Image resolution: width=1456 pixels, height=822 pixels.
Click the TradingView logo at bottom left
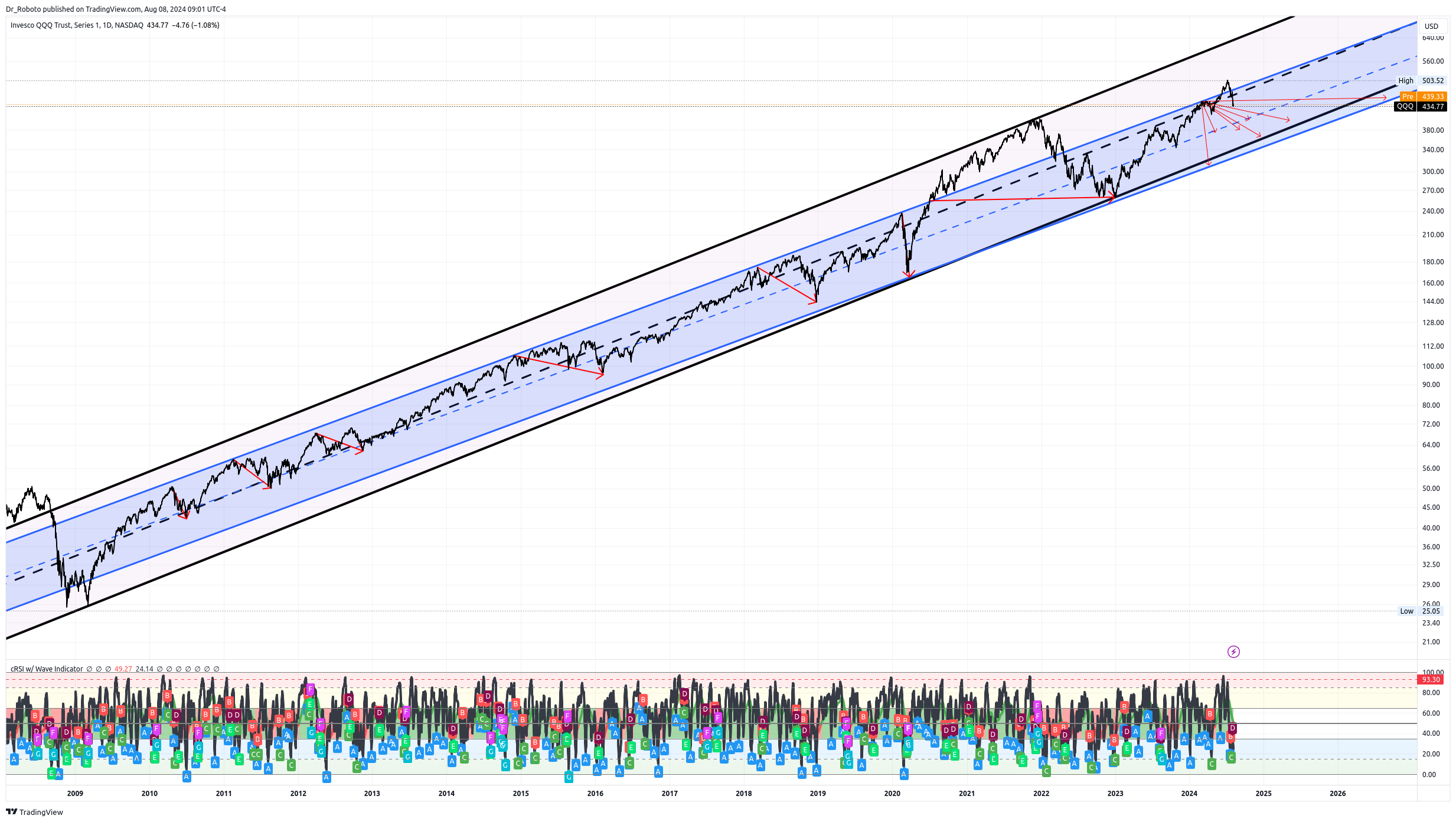(x=34, y=812)
